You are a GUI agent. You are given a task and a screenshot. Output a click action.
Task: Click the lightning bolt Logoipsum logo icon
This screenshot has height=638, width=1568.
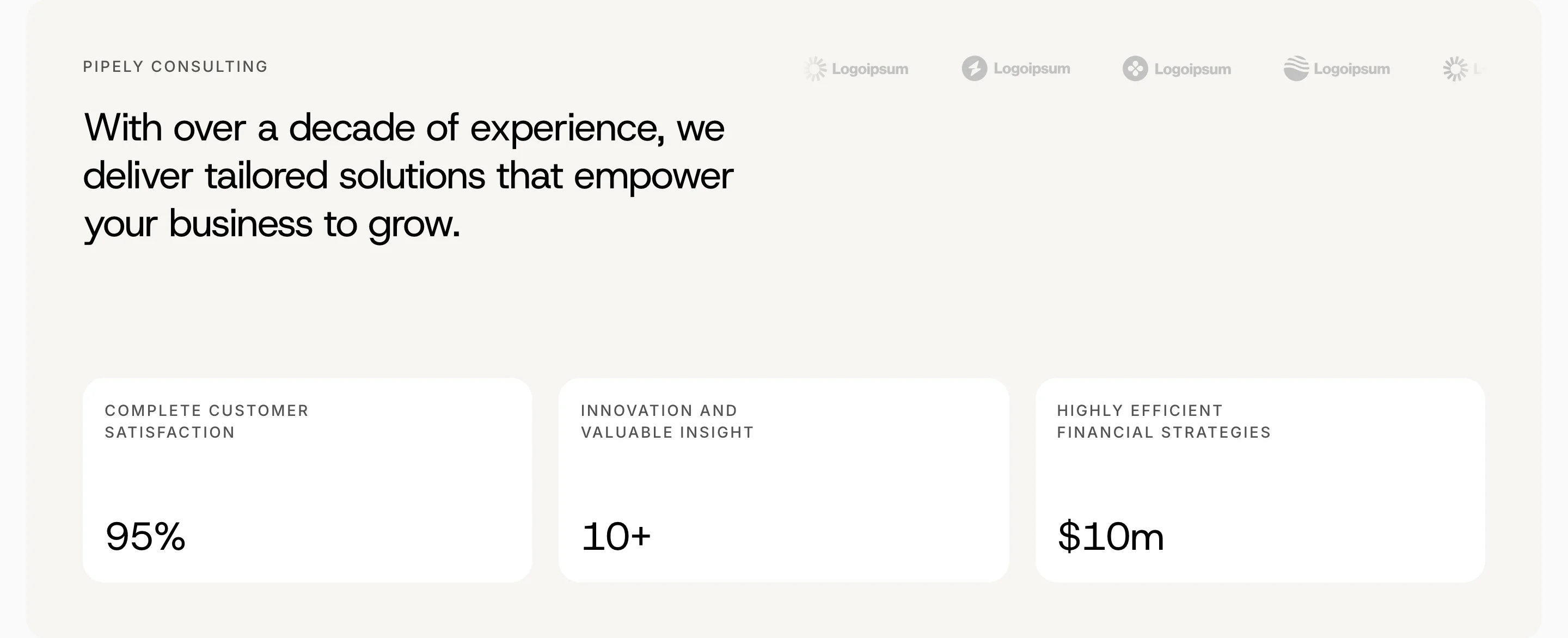974,68
